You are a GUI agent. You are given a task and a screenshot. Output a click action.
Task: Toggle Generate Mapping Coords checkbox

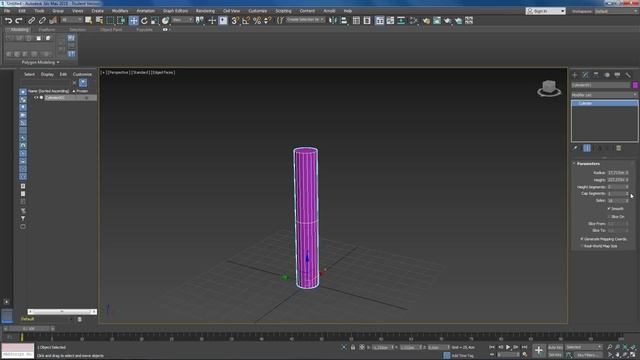point(582,239)
